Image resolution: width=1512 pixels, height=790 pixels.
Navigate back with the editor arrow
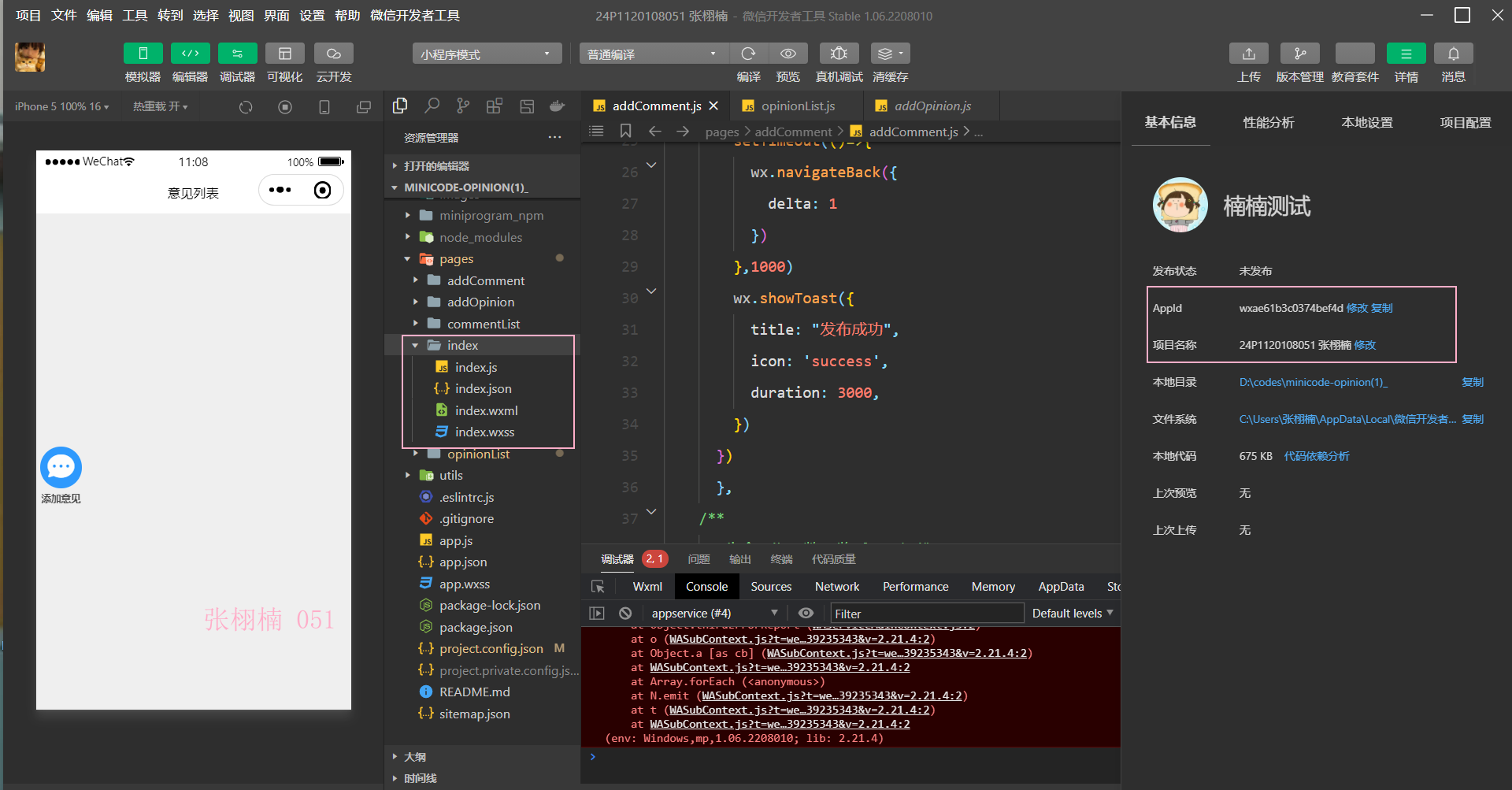(x=654, y=131)
